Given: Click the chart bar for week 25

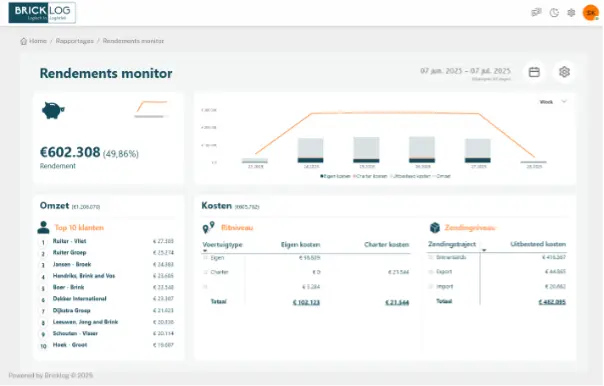Looking at the screenshot, I should [366, 150].
